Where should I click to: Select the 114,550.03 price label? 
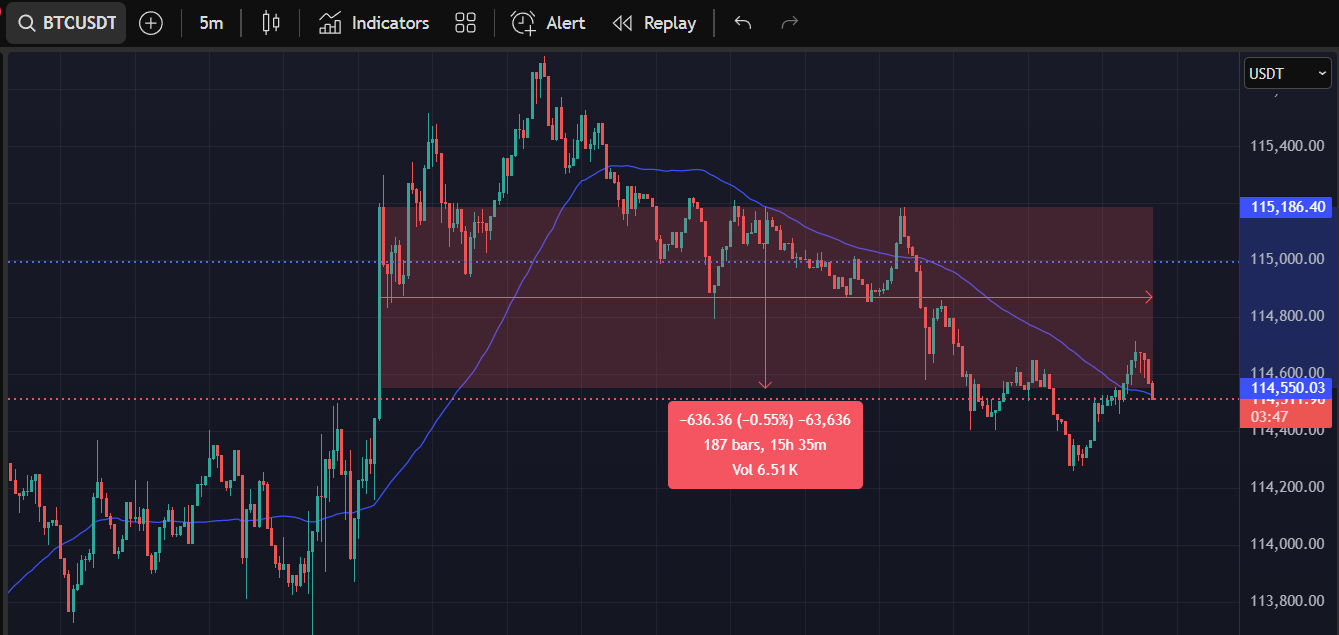(1288, 387)
